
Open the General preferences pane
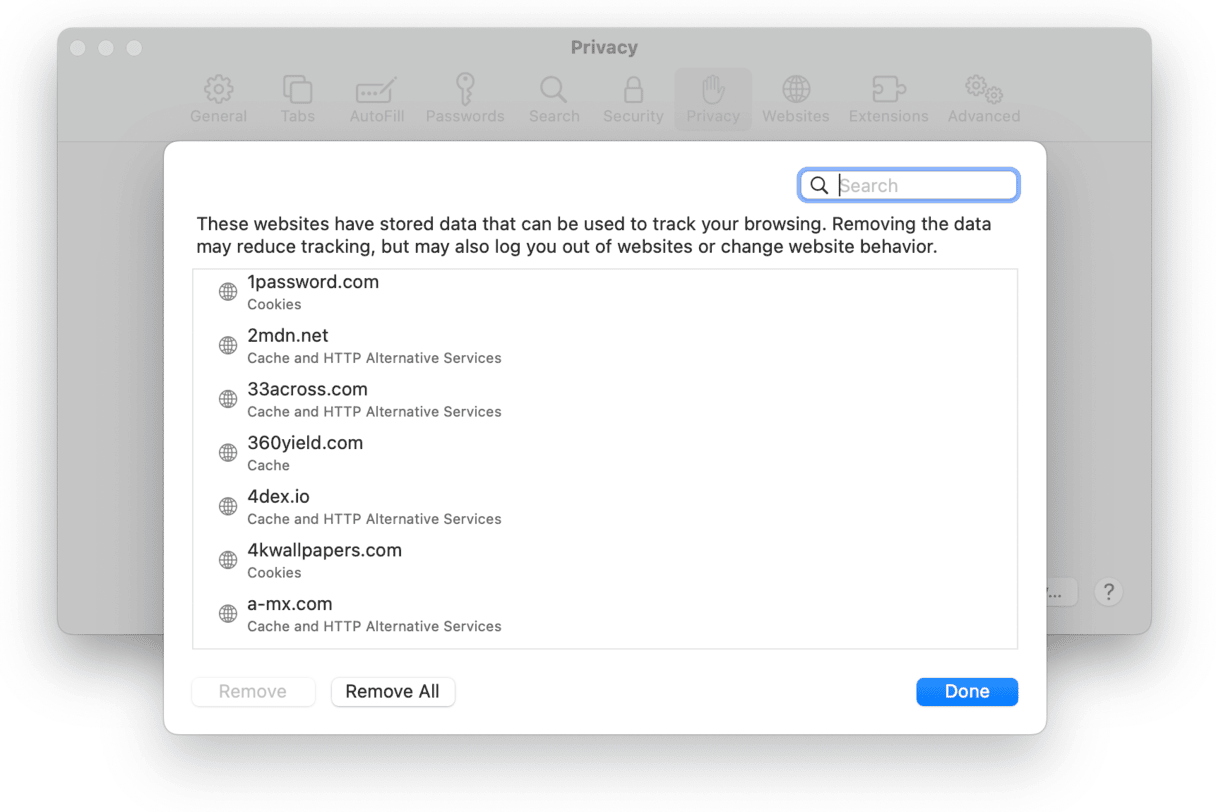(x=218, y=98)
